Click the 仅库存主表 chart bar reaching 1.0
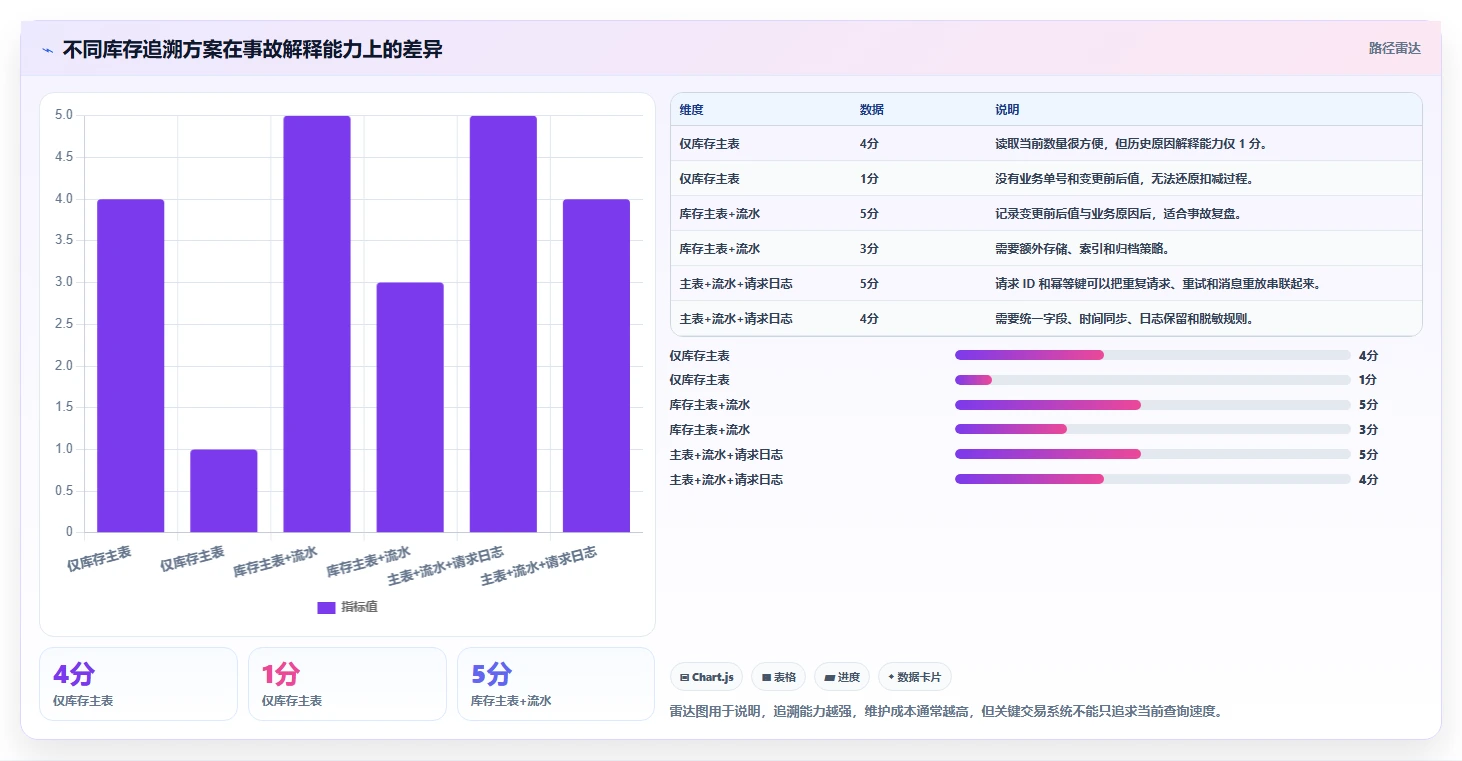The height and width of the screenshot is (761, 1462). click(224, 491)
